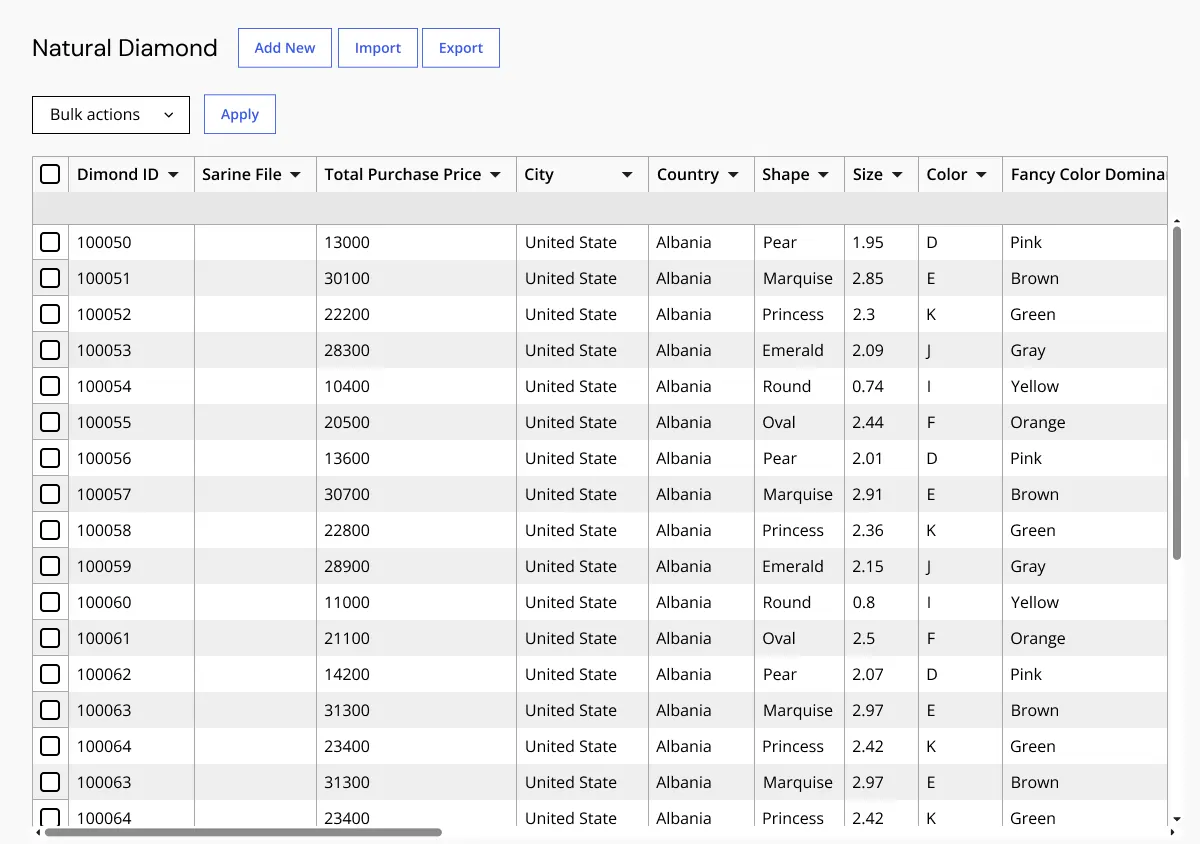The height and width of the screenshot is (844, 1200).
Task: Click the vertical scrollbar thumb
Action: point(1177,393)
